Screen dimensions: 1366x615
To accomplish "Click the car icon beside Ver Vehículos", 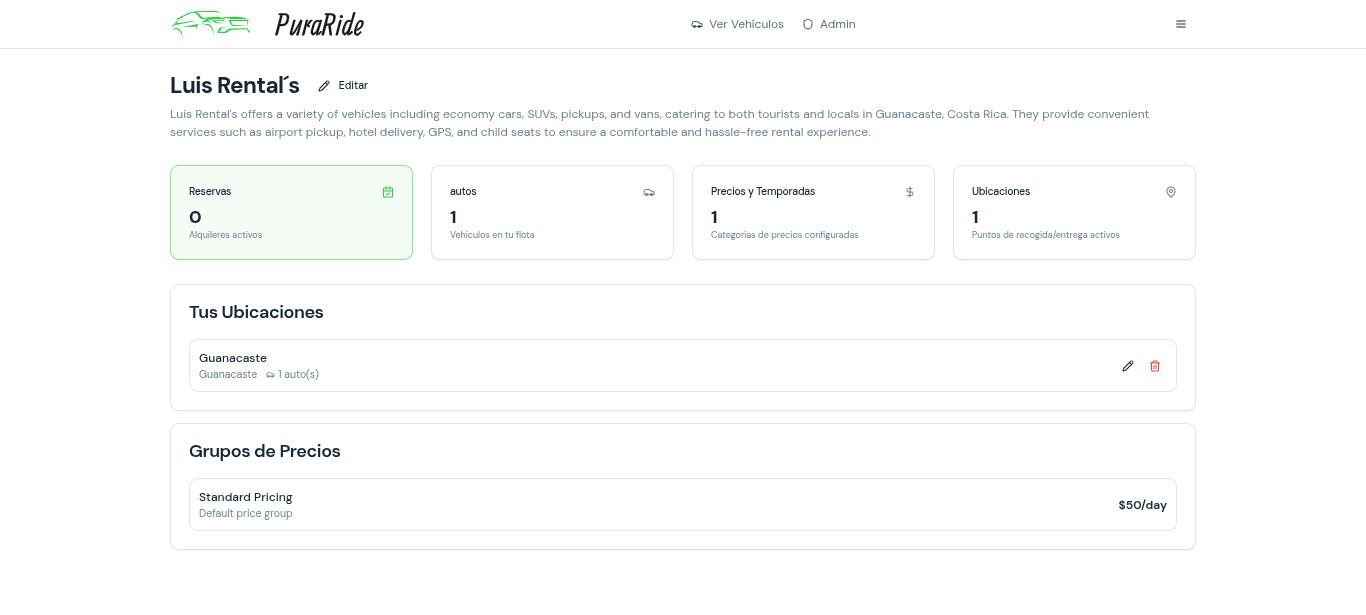I will point(697,24).
